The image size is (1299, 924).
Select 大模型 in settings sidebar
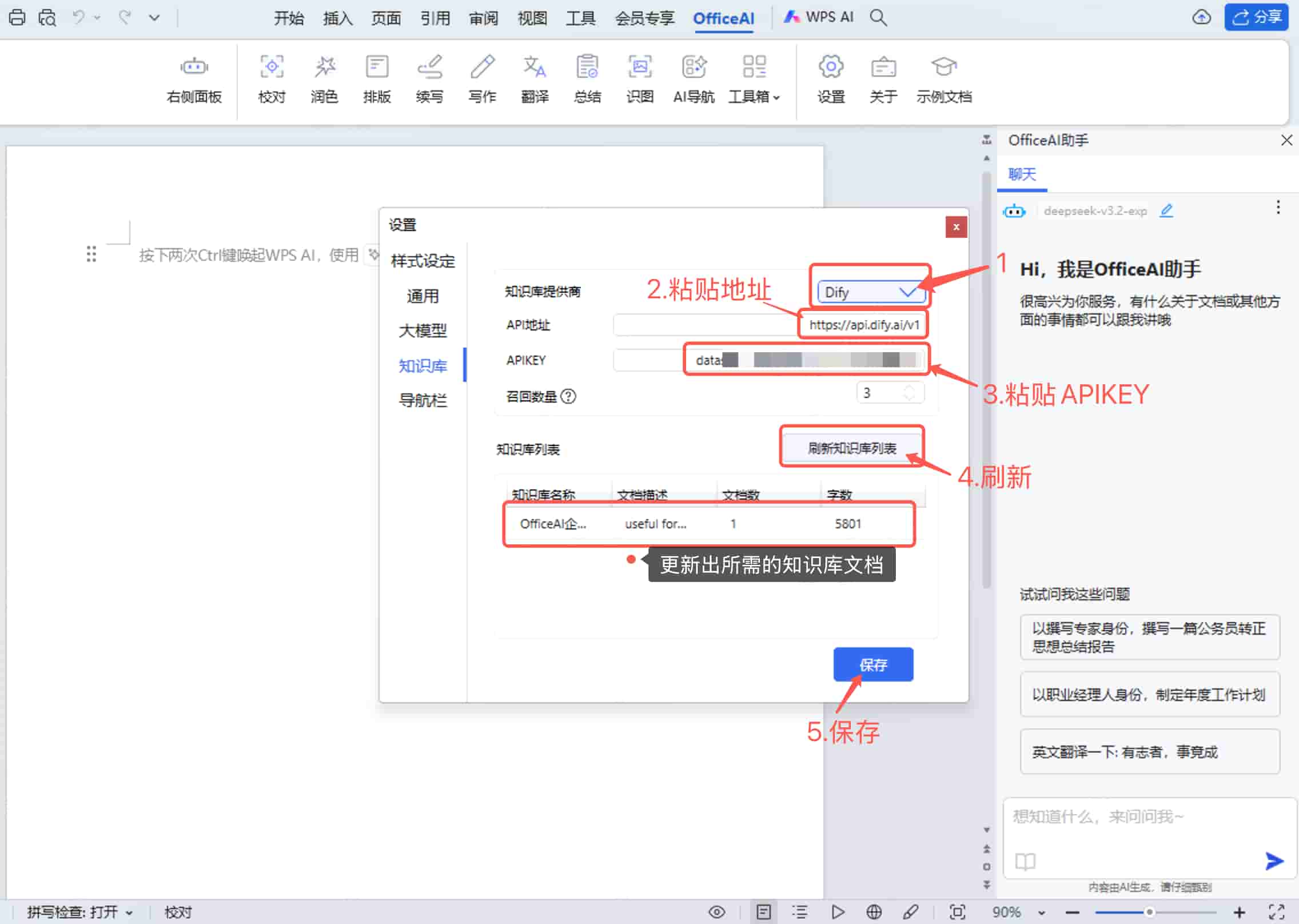pos(423,330)
